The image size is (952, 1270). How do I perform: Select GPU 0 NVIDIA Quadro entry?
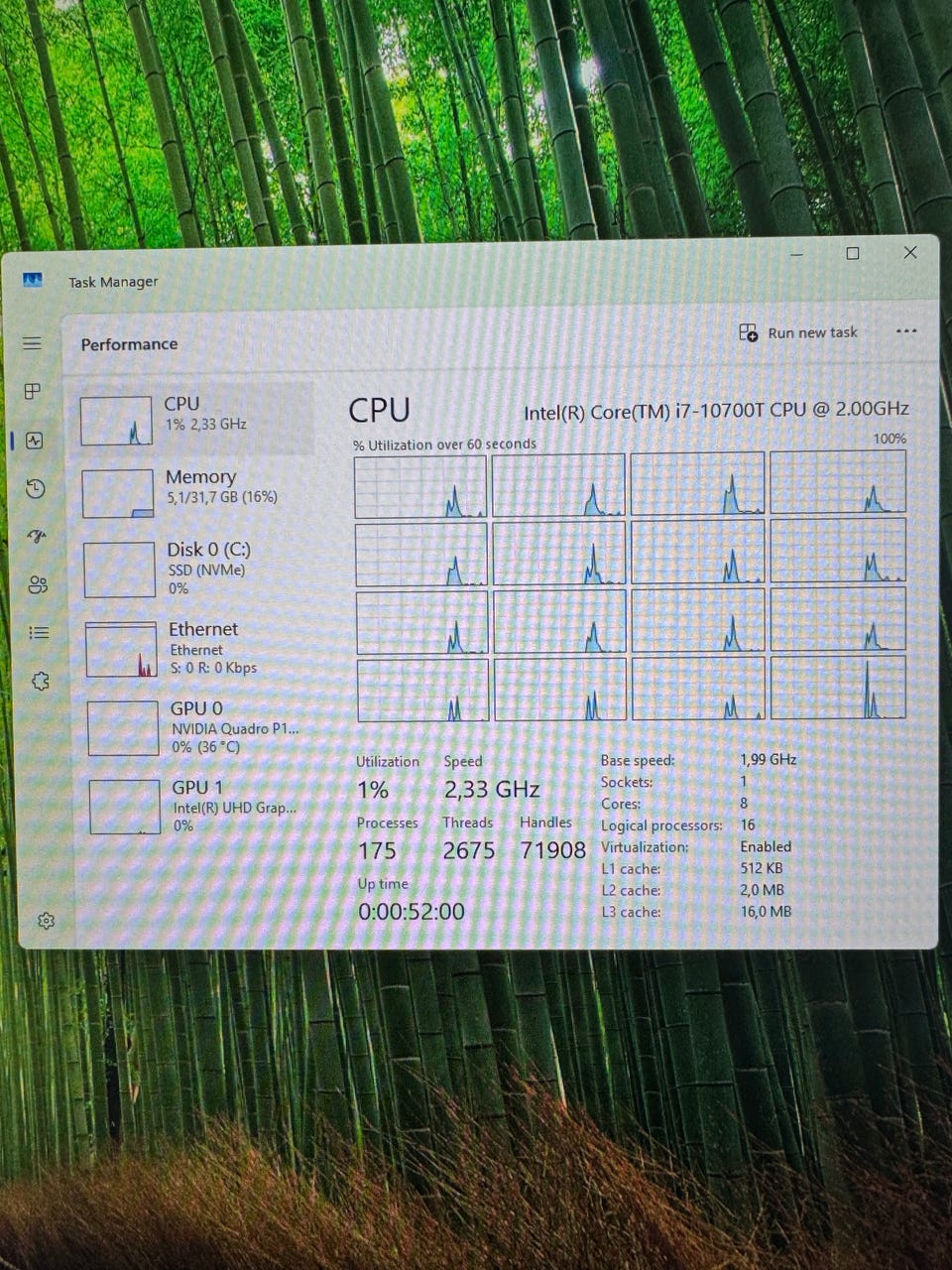(200, 727)
